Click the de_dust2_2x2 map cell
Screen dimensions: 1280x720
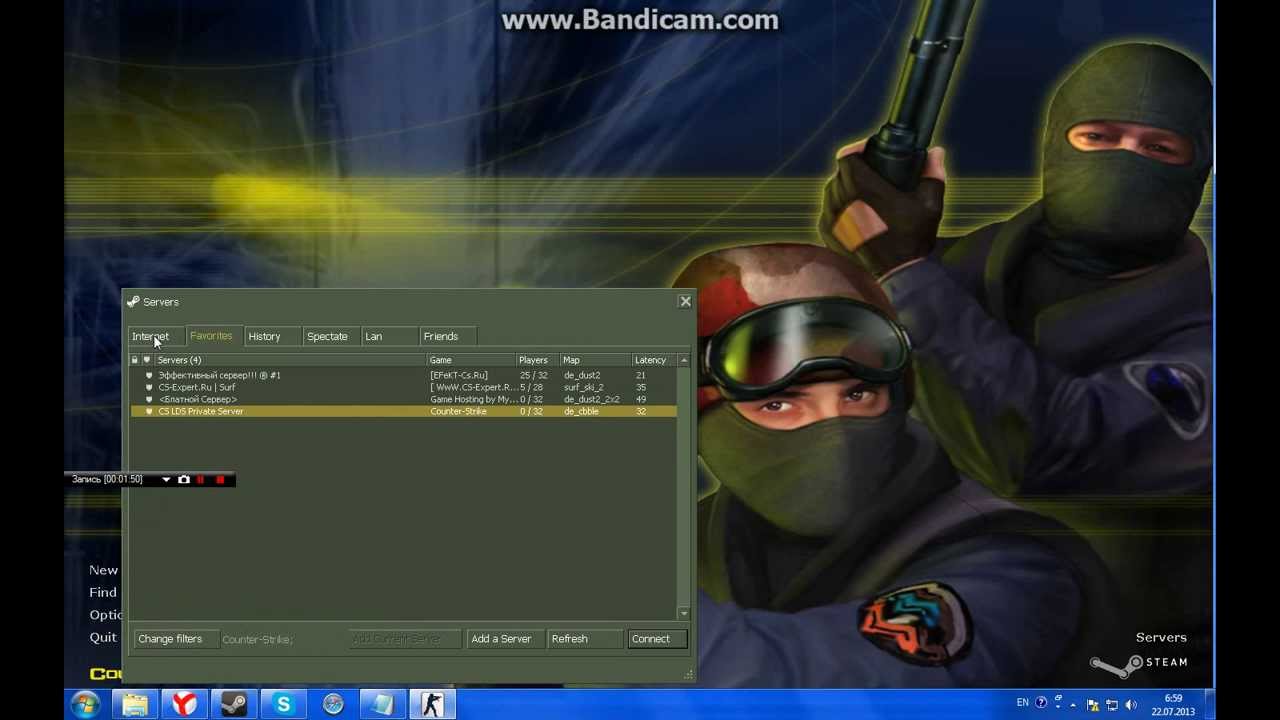tap(592, 399)
